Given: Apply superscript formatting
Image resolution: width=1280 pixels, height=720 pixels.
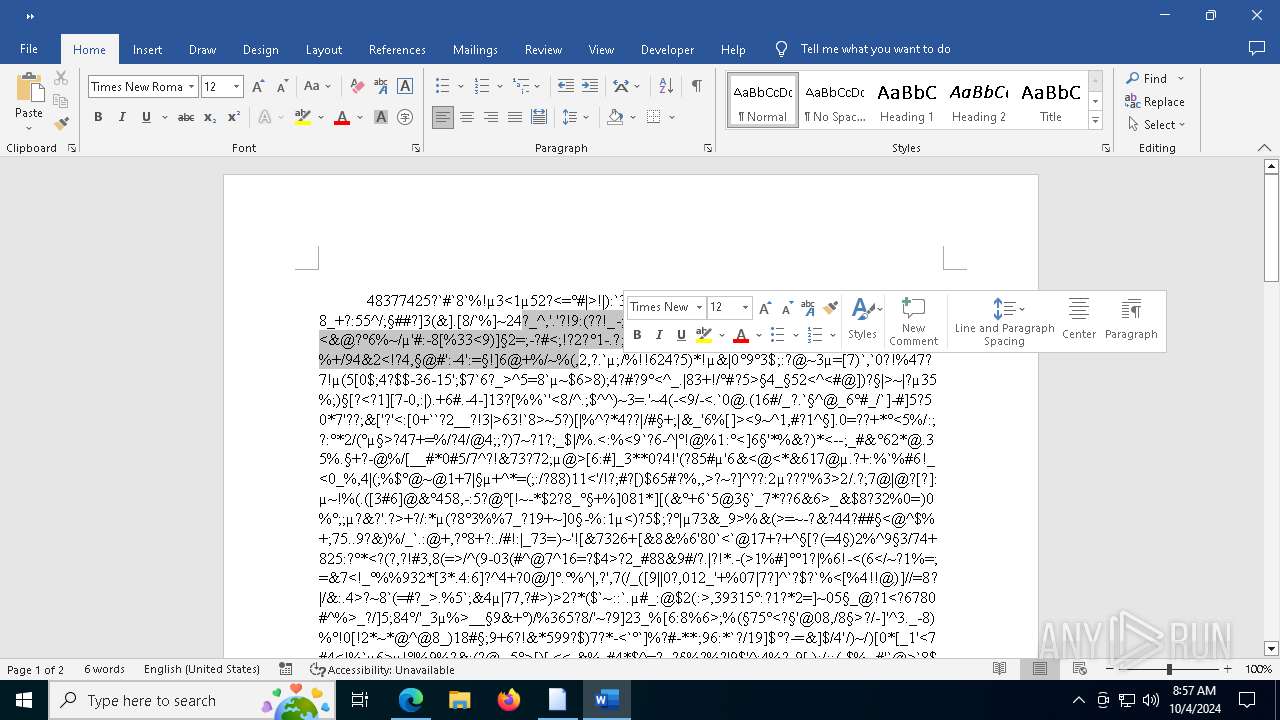Looking at the screenshot, I should click(234, 117).
